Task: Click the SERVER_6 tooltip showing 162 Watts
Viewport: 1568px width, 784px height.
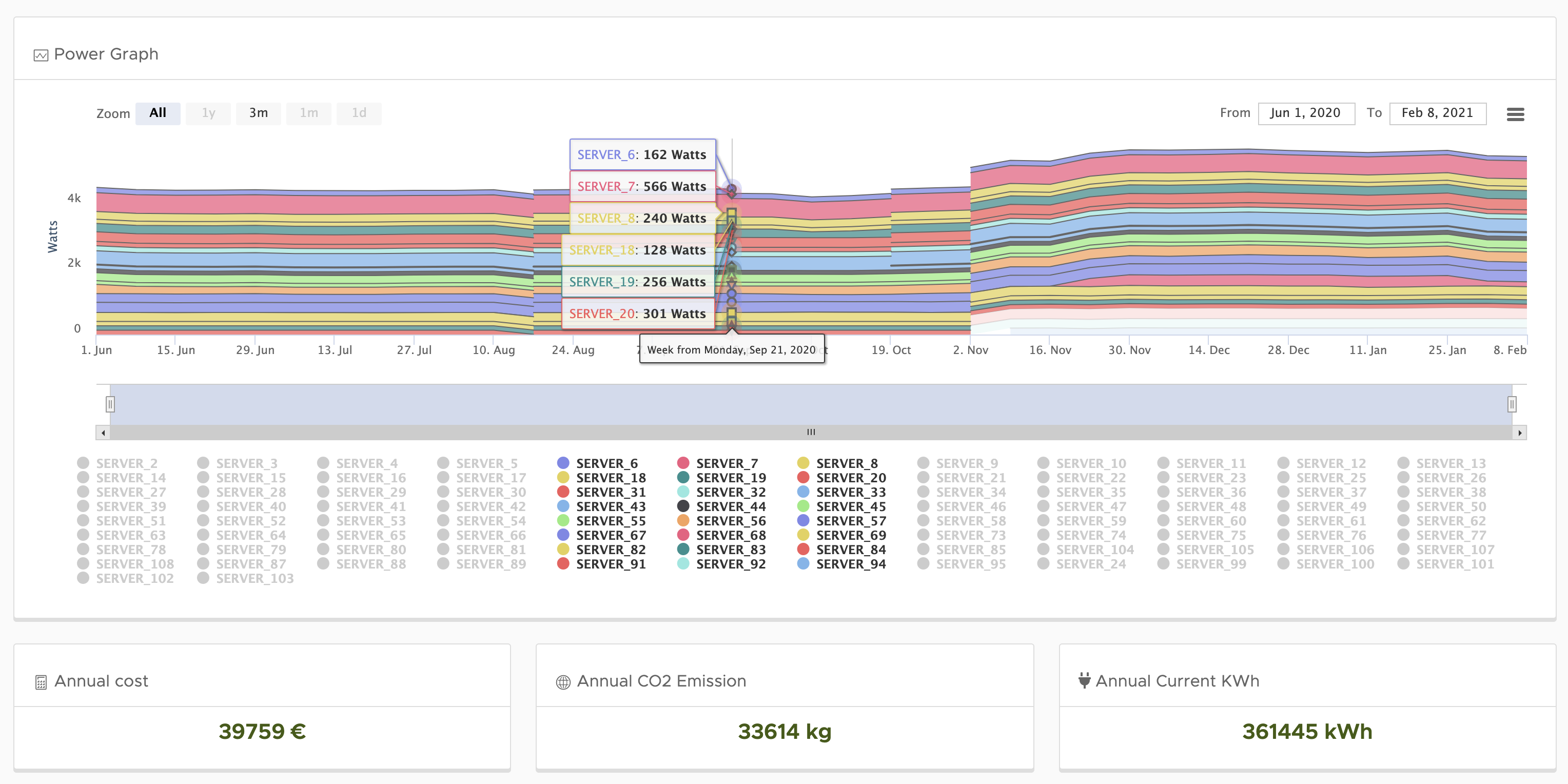Action: pos(642,154)
